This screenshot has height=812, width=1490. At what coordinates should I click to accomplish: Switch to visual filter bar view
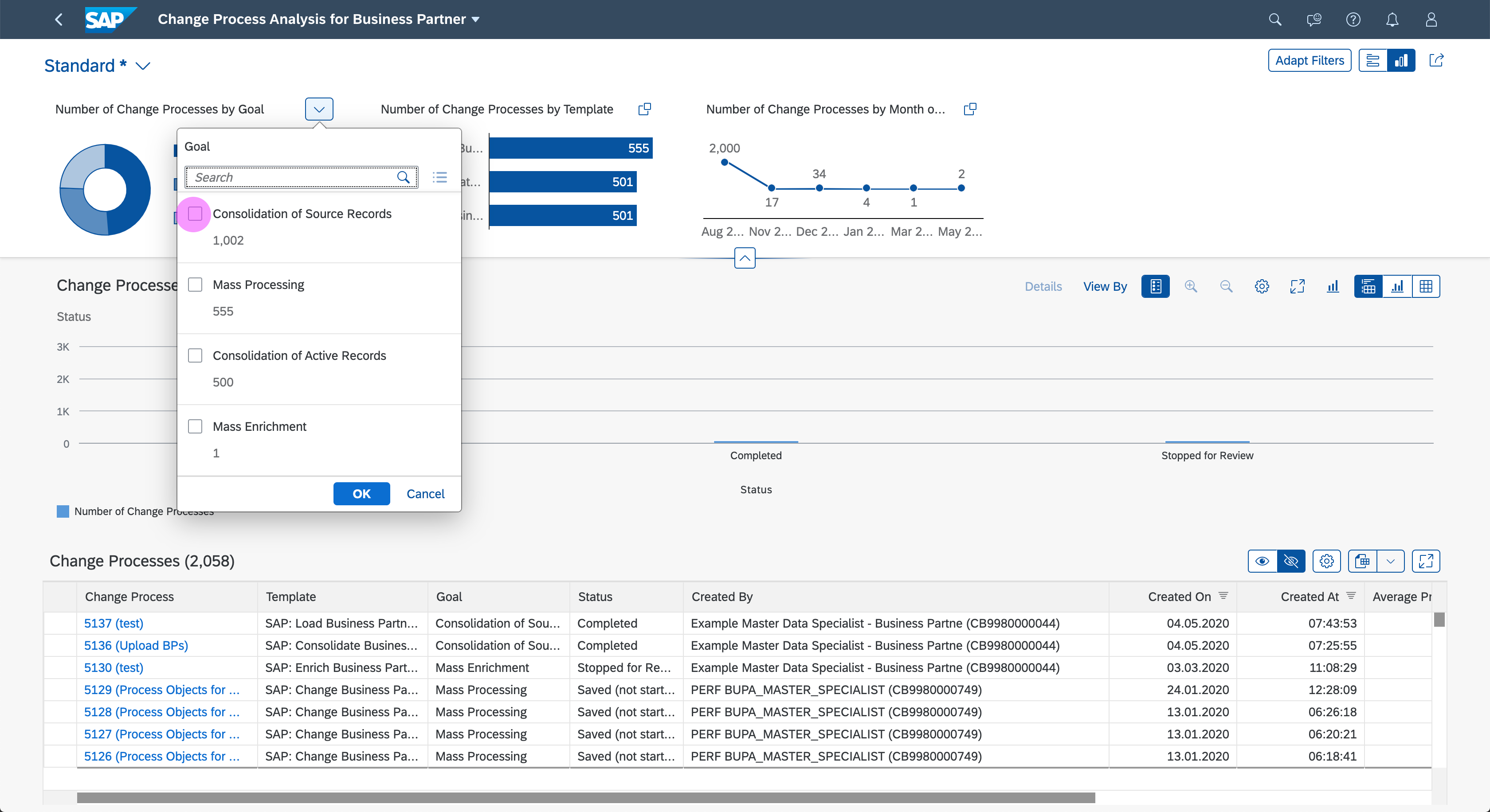point(1401,60)
